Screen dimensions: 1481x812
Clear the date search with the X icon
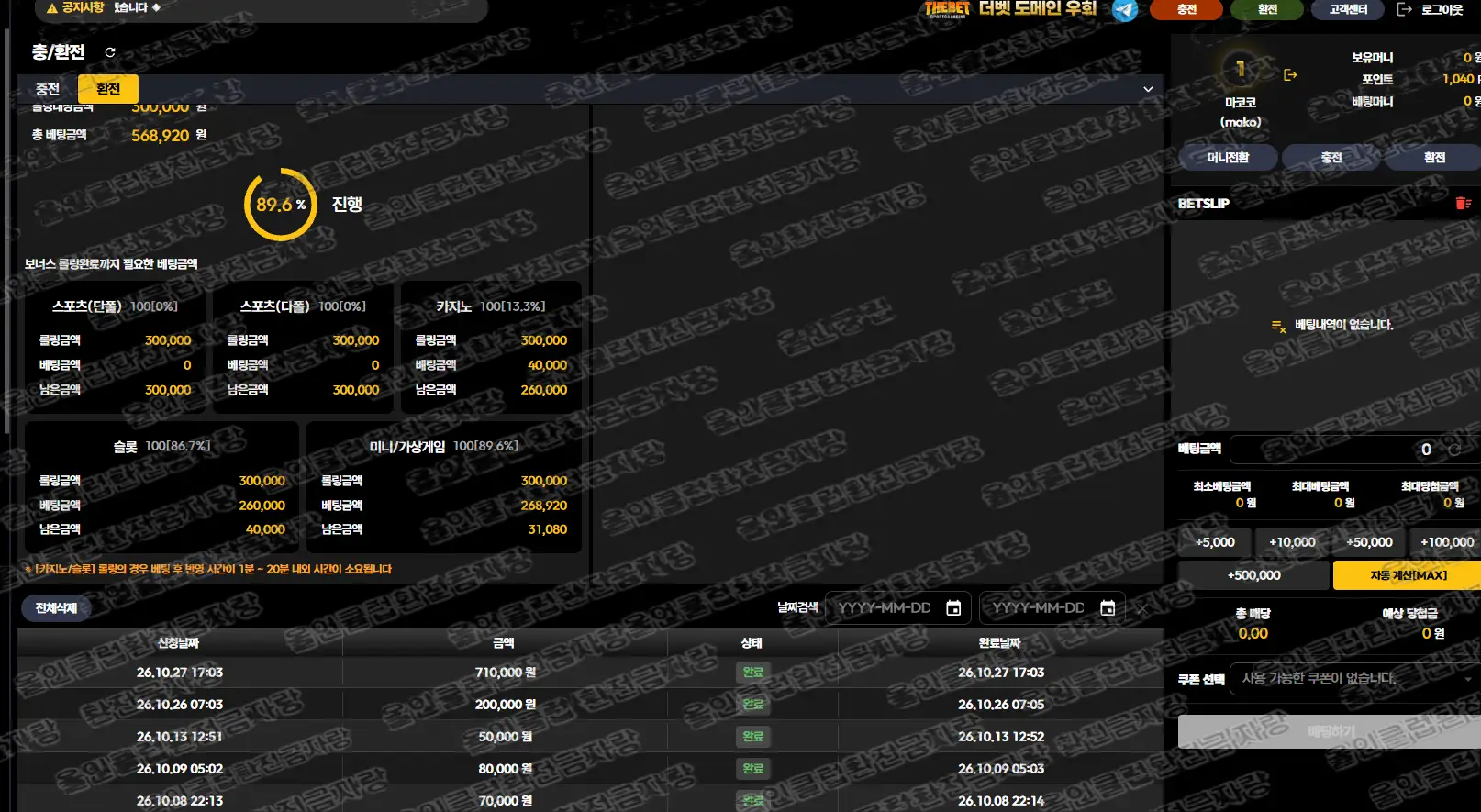[1142, 608]
